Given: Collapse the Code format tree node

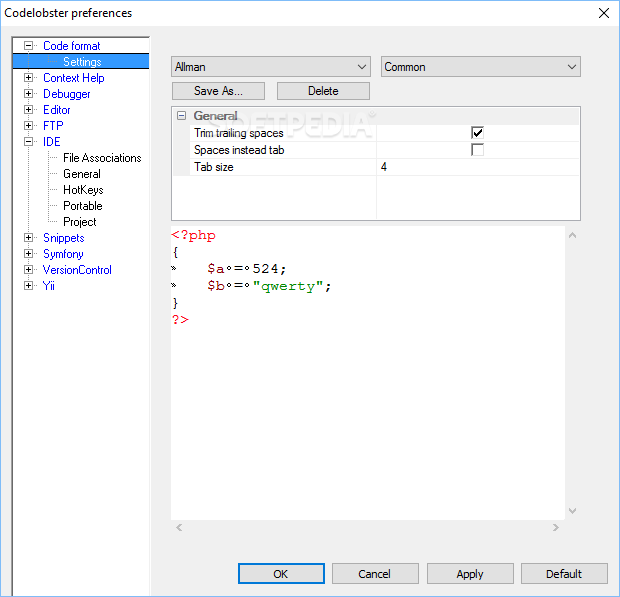Looking at the screenshot, I should (x=28, y=45).
